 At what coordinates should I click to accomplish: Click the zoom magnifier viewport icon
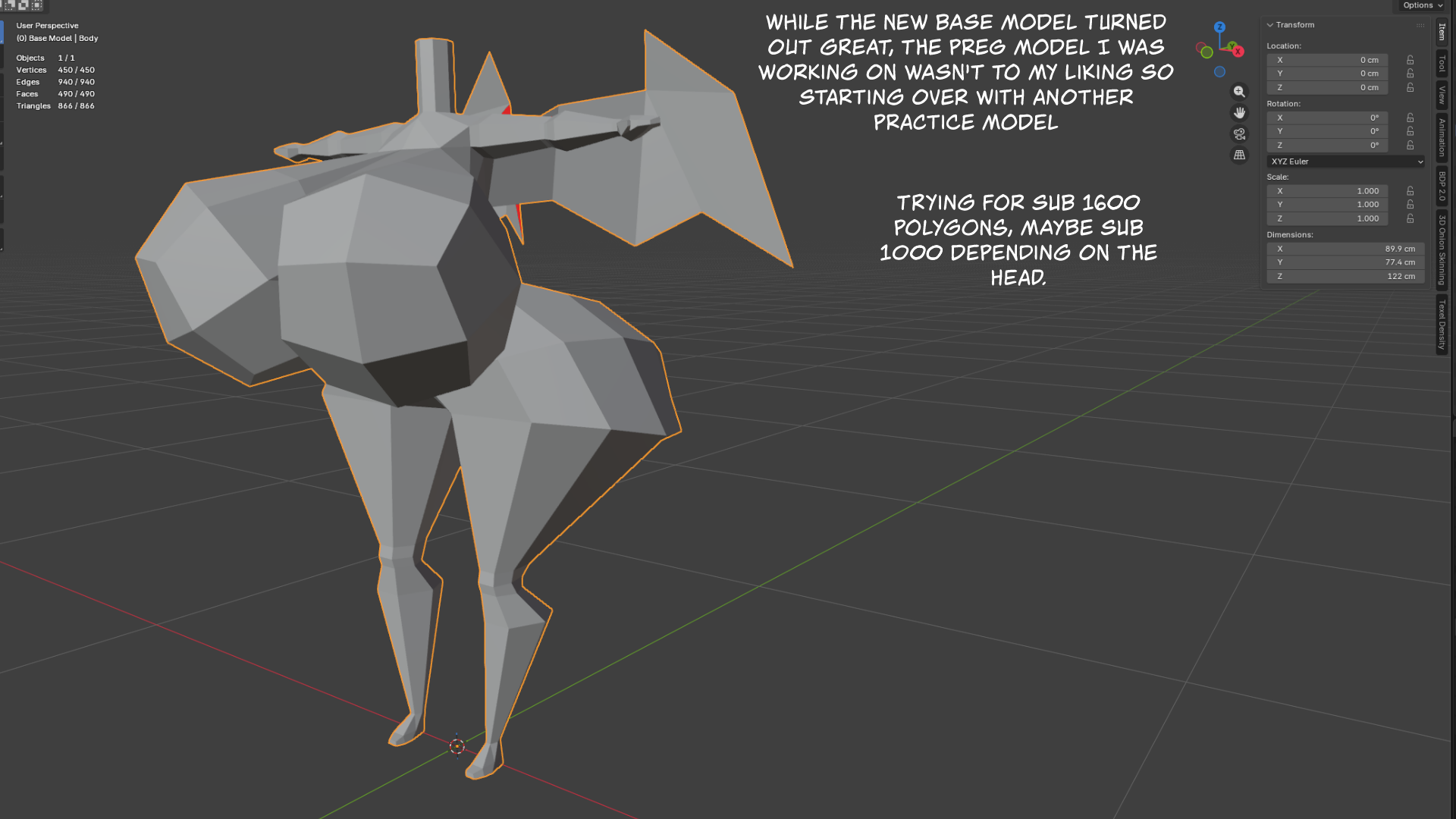click(1239, 92)
